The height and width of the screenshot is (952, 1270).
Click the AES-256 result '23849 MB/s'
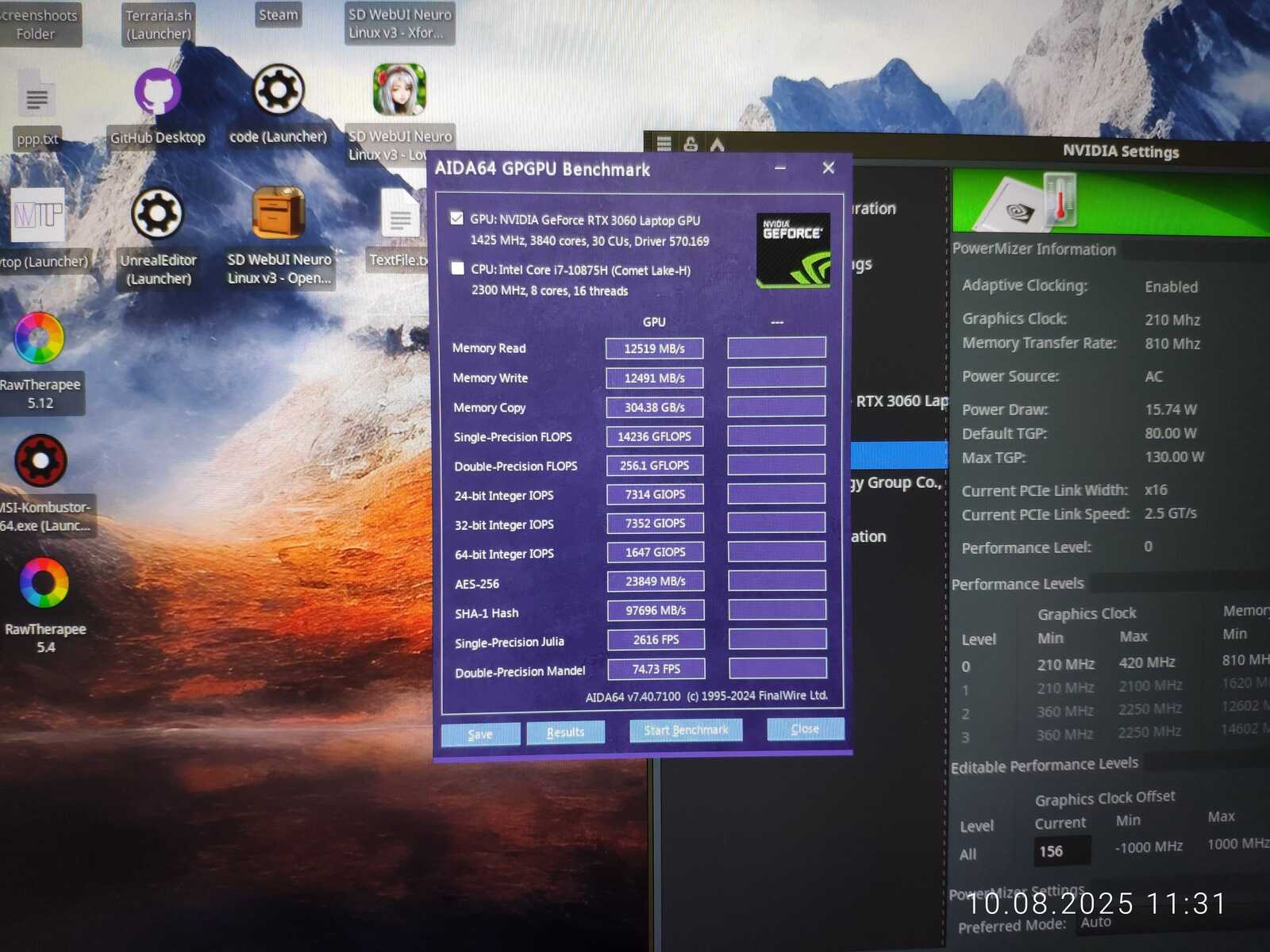tap(656, 582)
